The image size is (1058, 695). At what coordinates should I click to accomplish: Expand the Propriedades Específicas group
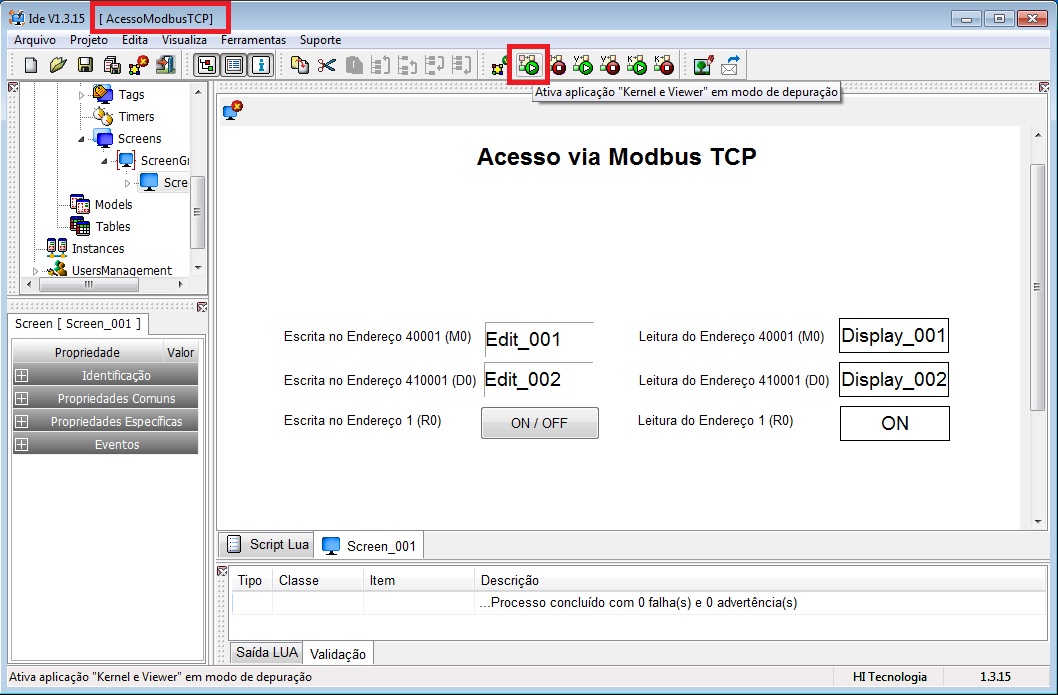point(22,421)
